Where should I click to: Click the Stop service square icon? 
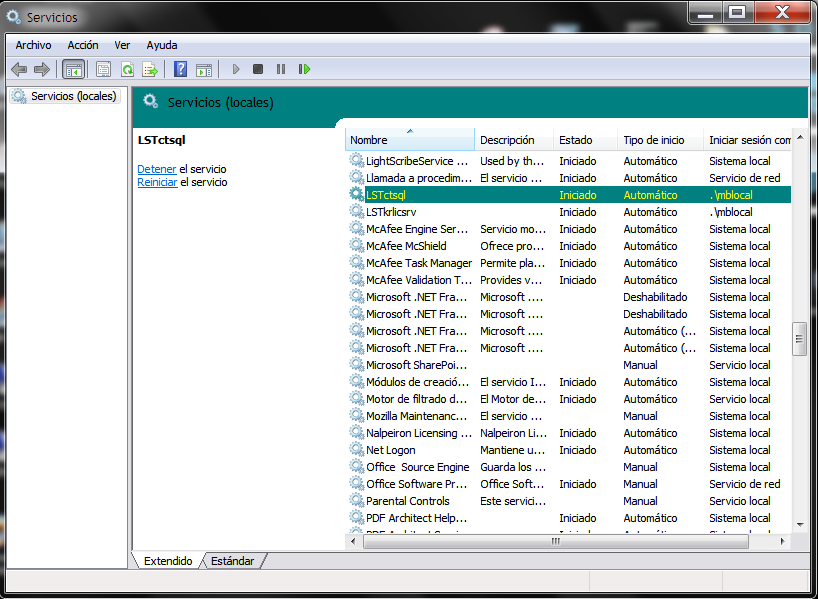pyautogui.click(x=258, y=69)
